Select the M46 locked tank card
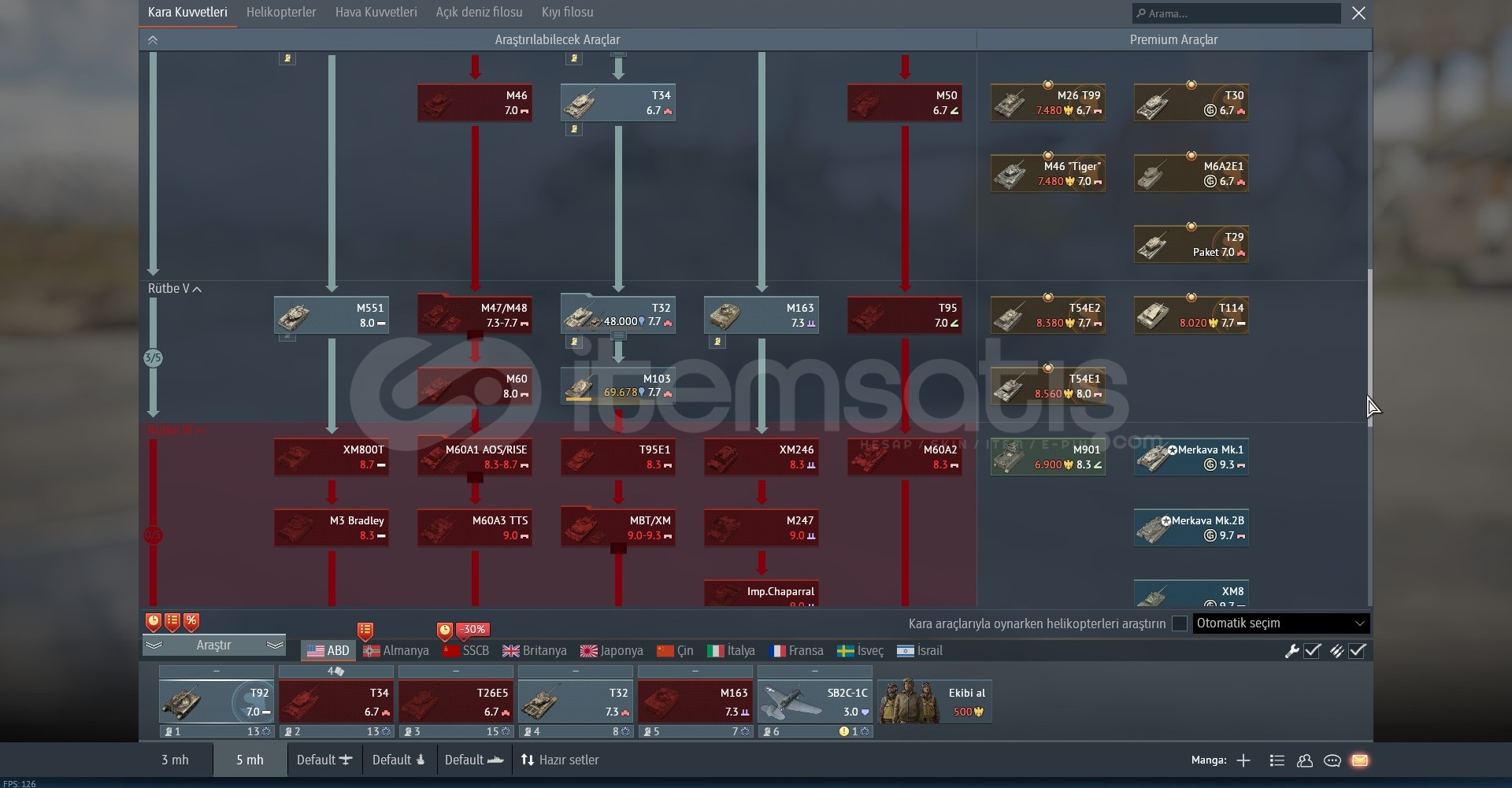Image resolution: width=1512 pixels, height=788 pixels. coord(475,102)
